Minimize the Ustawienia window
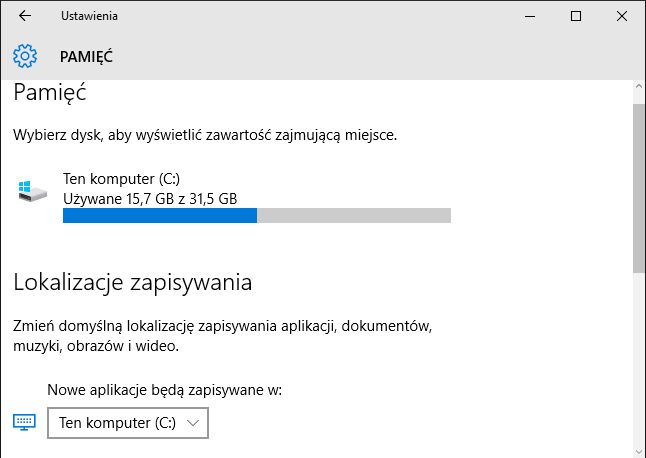The image size is (646, 458). [x=530, y=16]
